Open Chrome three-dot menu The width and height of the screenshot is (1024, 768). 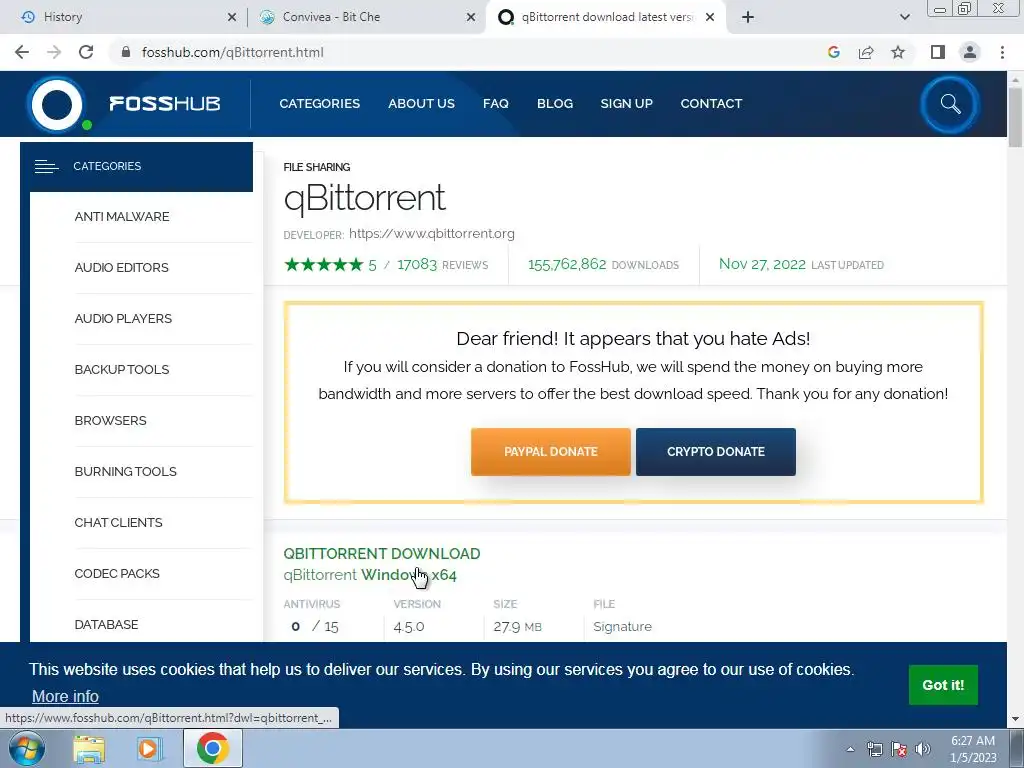(1002, 52)
